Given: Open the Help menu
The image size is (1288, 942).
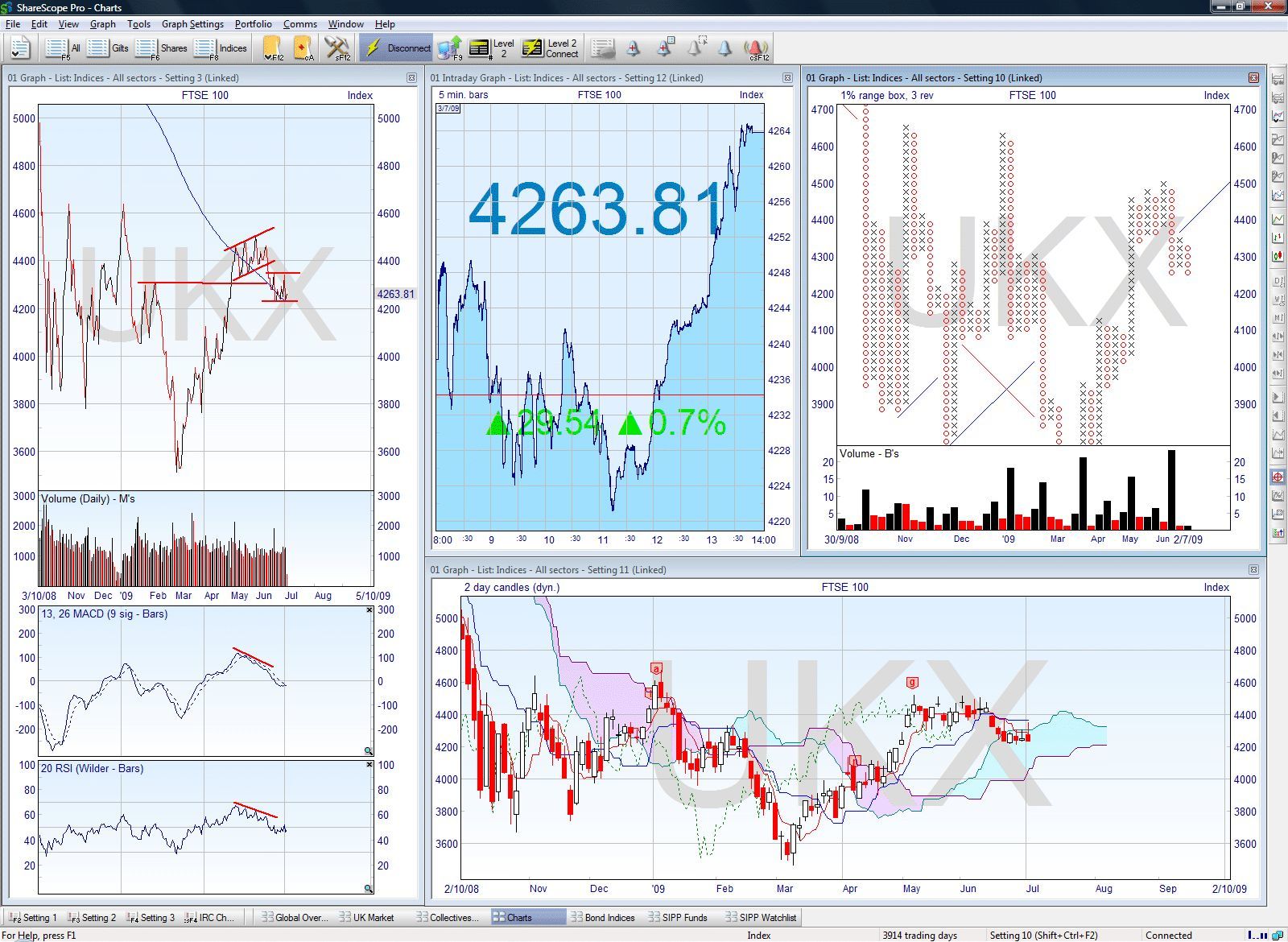Looking at the screenshot, I should (386, 24).
